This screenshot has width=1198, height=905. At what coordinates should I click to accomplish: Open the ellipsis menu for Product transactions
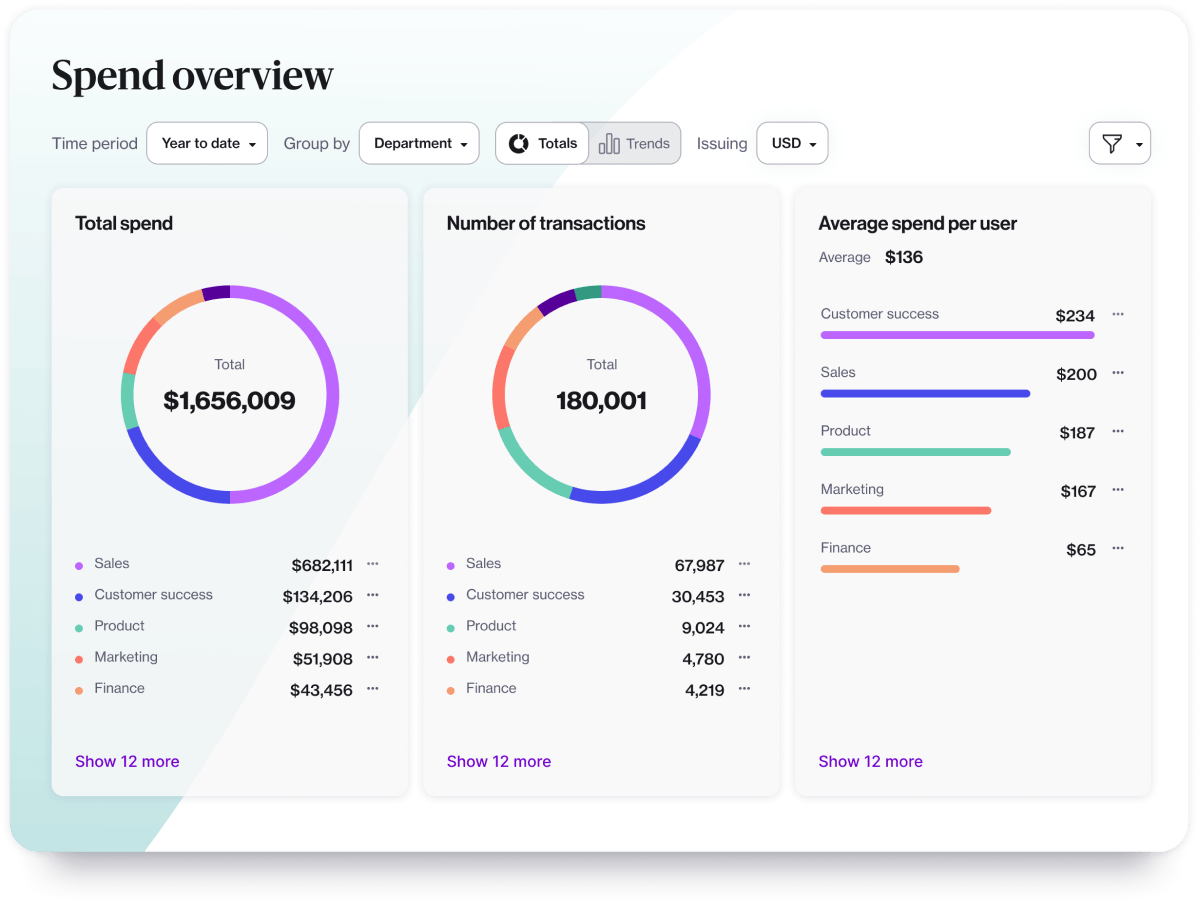[743, 627]
